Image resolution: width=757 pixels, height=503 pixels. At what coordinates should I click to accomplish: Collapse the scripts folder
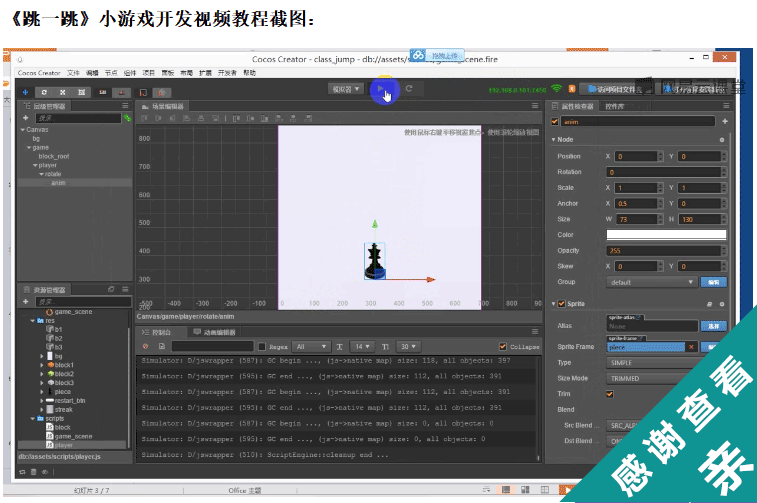pyautogui.click(x=32, y=419)
